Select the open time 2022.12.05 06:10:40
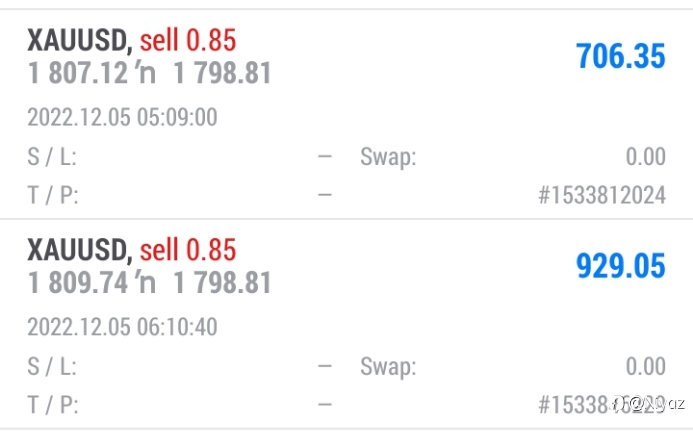The image size is (693, 433). (122, 327)
